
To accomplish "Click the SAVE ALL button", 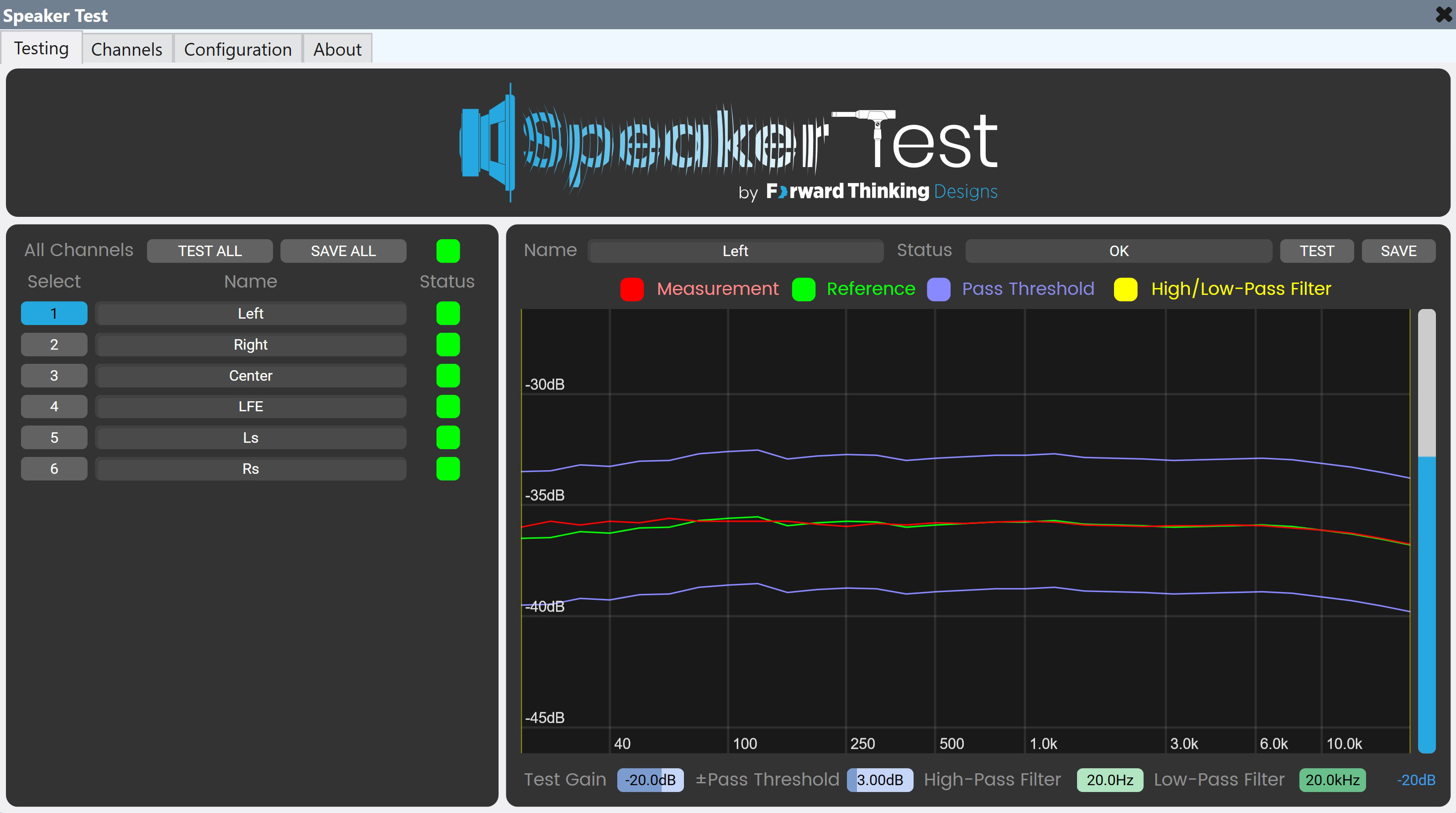I will click(x=343, y=251).
